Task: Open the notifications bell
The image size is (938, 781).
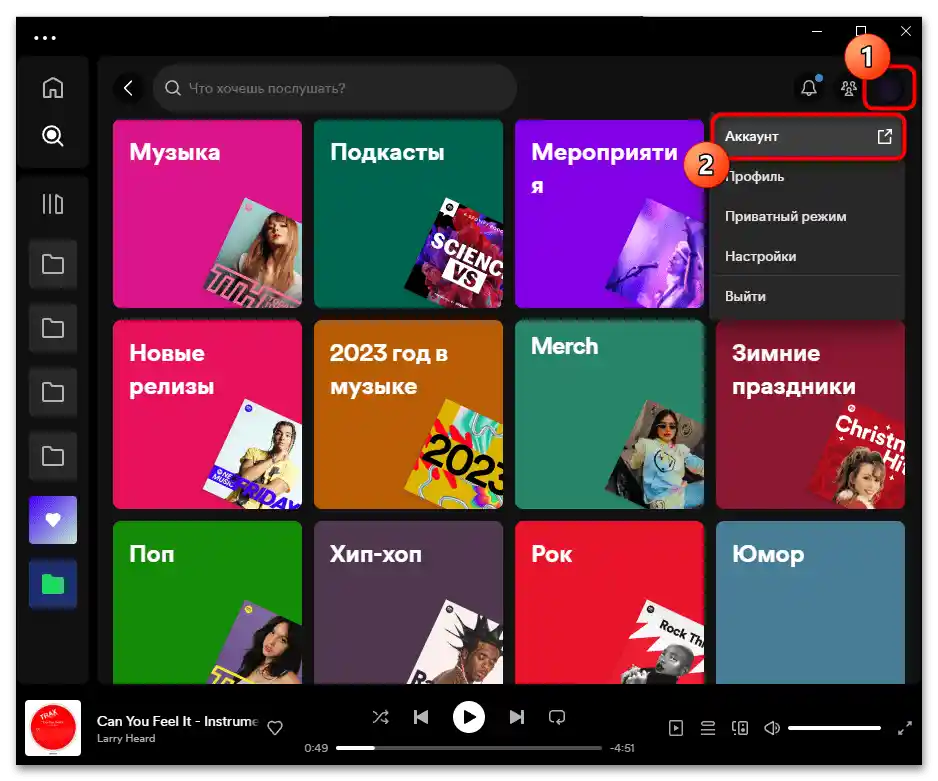Action: tap(809, 88)
